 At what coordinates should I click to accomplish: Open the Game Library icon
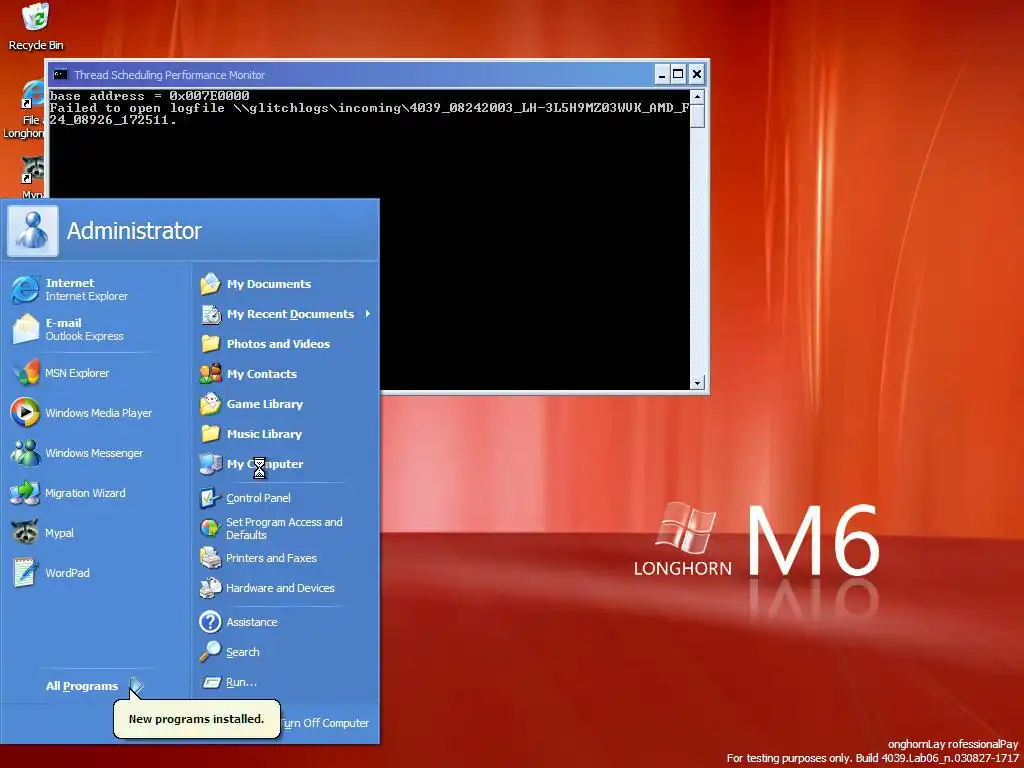click(210, 404)
